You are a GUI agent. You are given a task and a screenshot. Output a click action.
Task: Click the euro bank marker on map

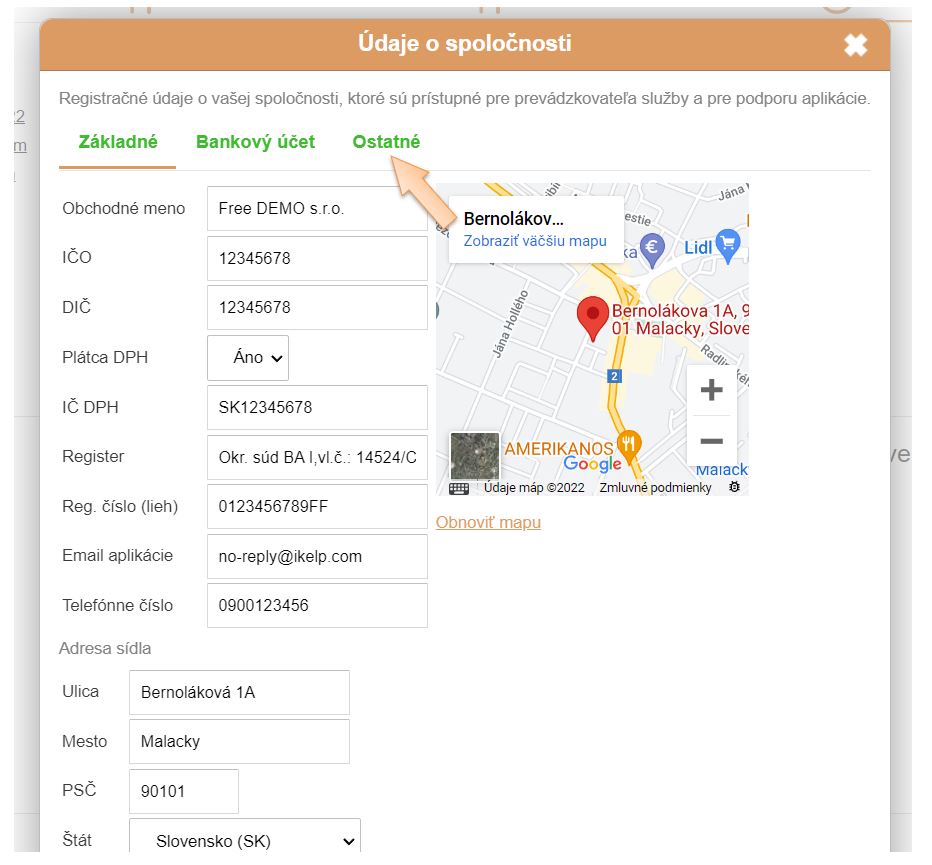(652, 247)
